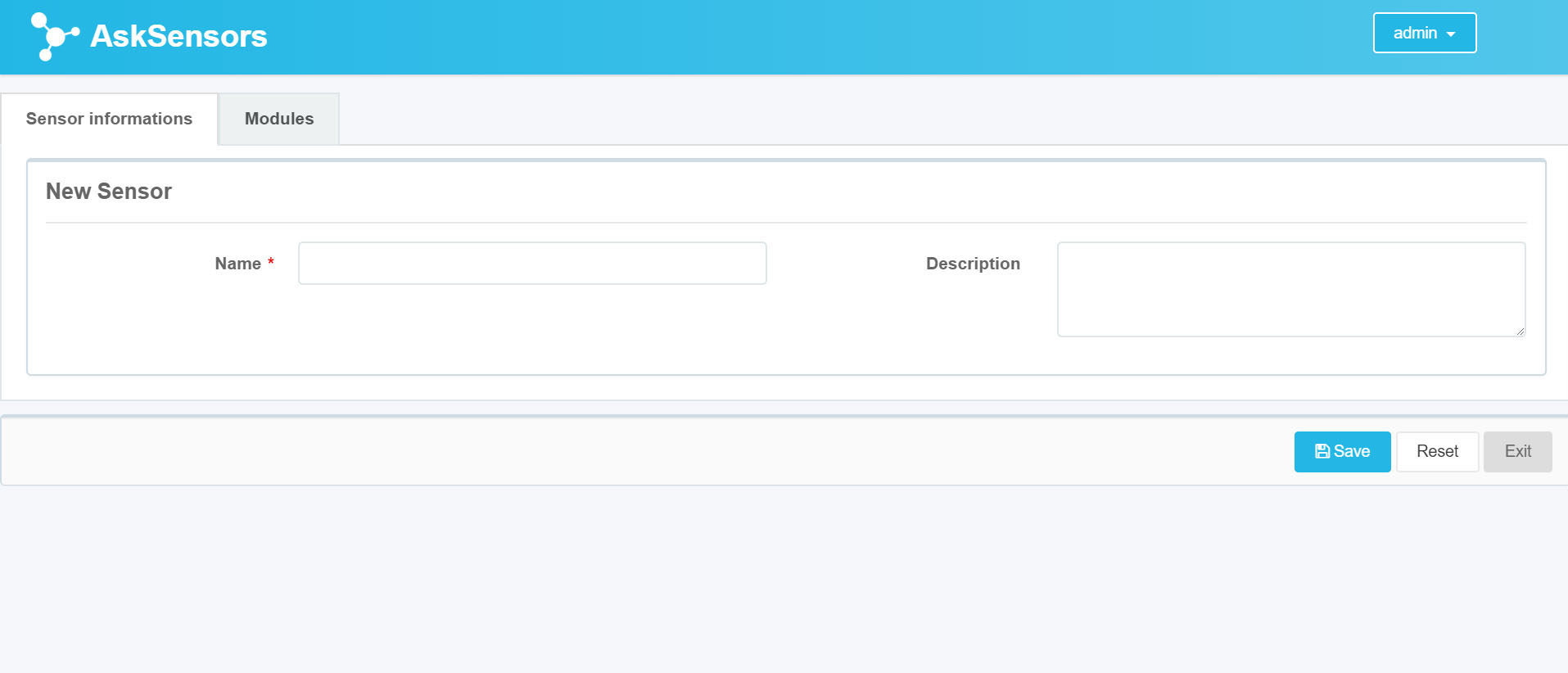Click the AskSensors molecule logo icon
Image resolution: width=1568 pixels, height=673 pixels.
tap(55, 36)
